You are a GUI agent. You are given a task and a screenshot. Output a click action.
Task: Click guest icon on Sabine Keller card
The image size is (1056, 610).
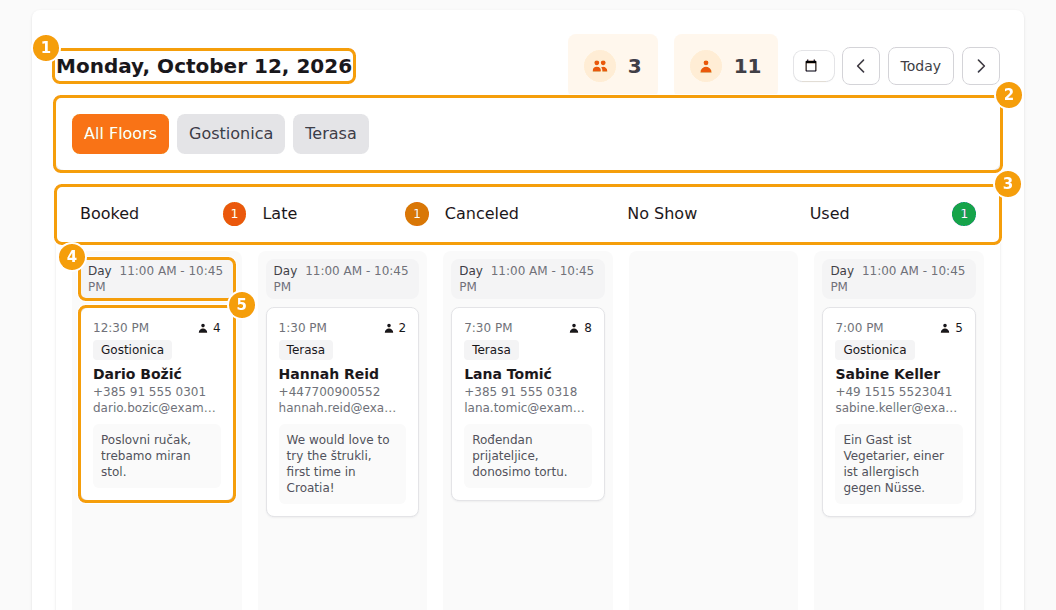pyautogui.click(x=945, y=328)
